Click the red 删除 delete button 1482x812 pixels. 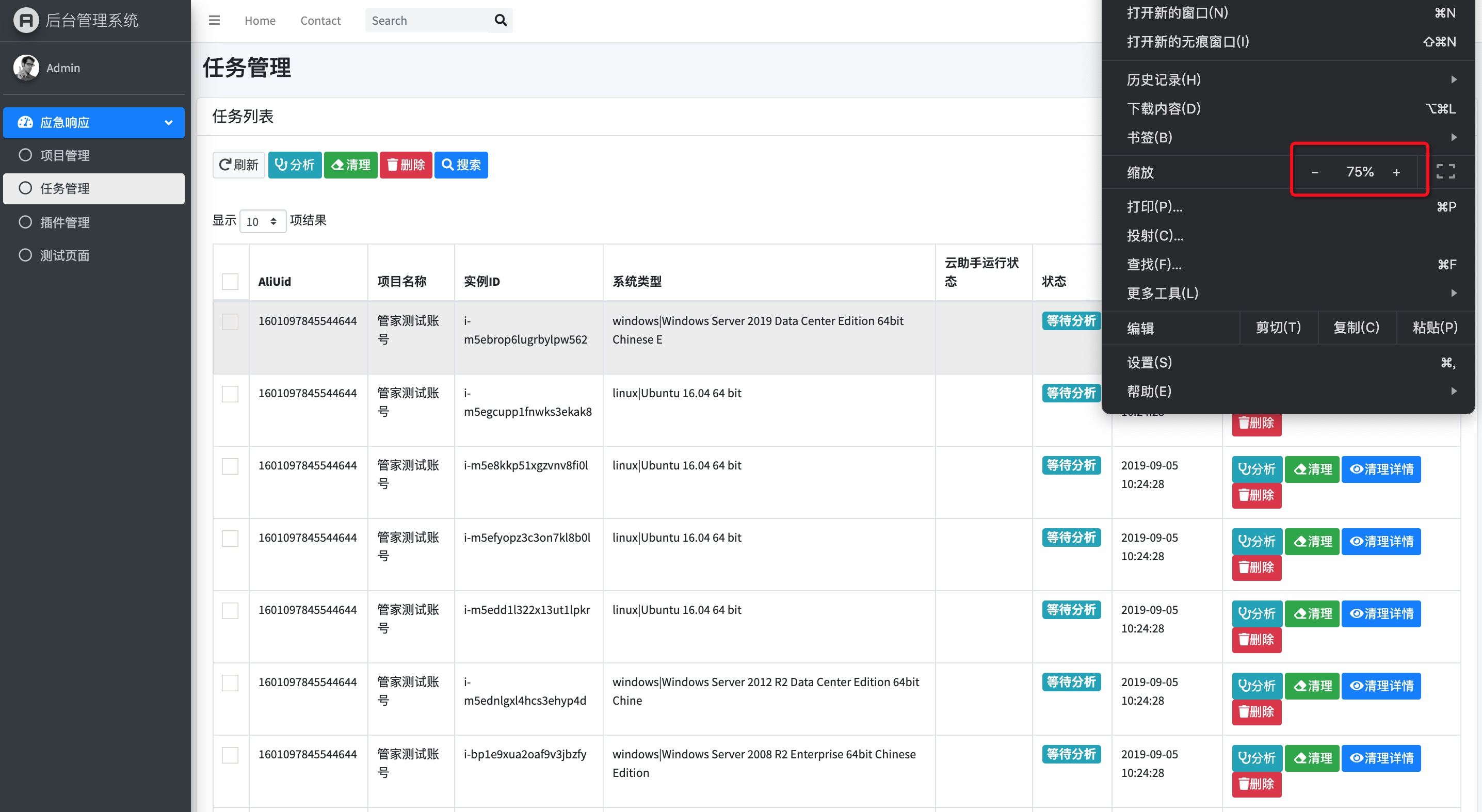(x=406, y=165)
